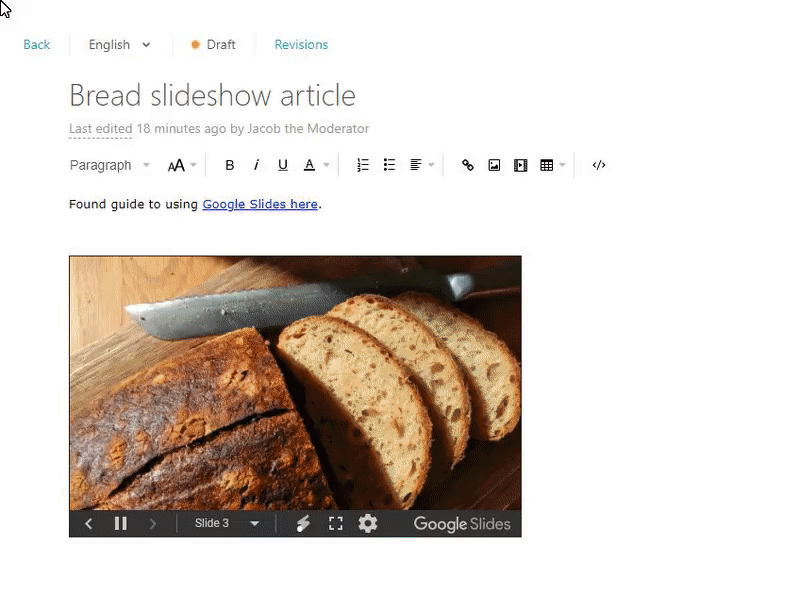This screenshot has width=800, height=594.
Task: Go Back to previous page
Action: (x=37, y=45)
